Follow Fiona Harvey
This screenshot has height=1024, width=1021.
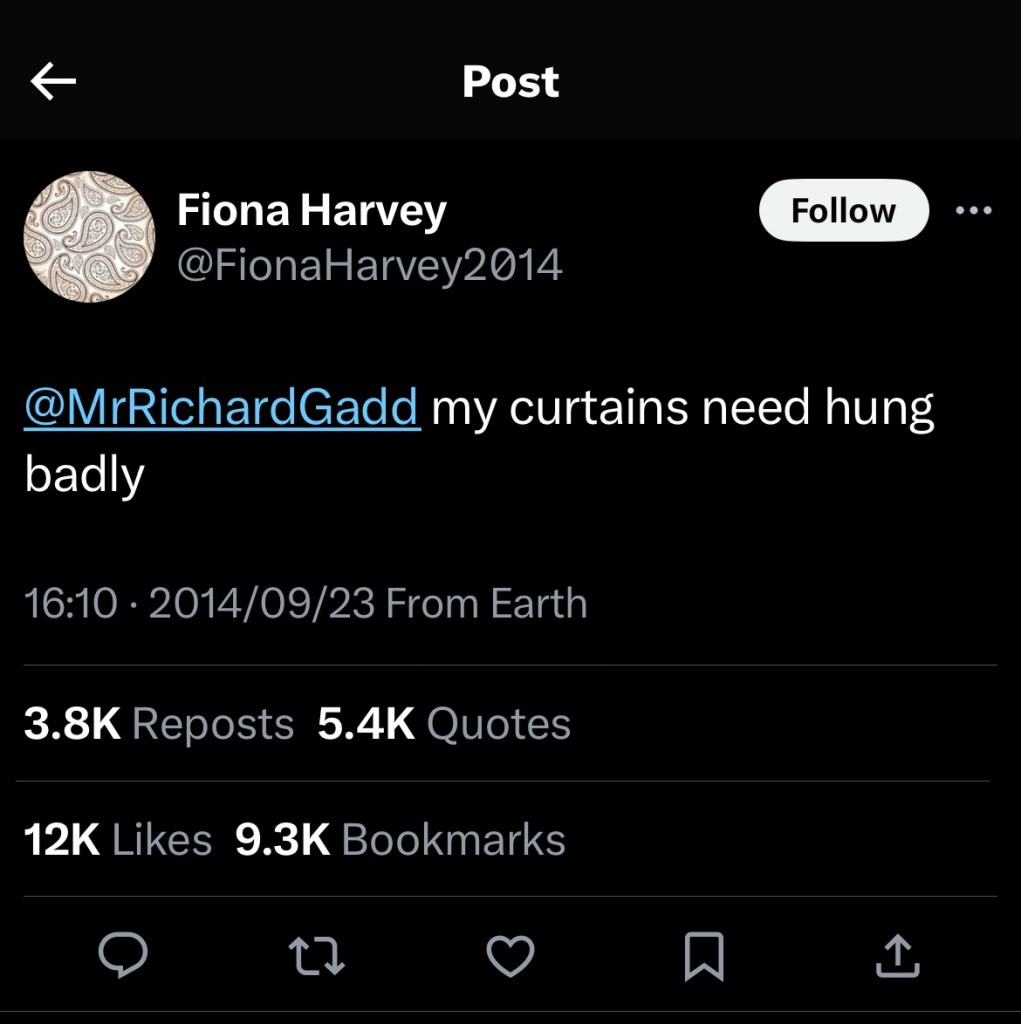coord(843,211)
